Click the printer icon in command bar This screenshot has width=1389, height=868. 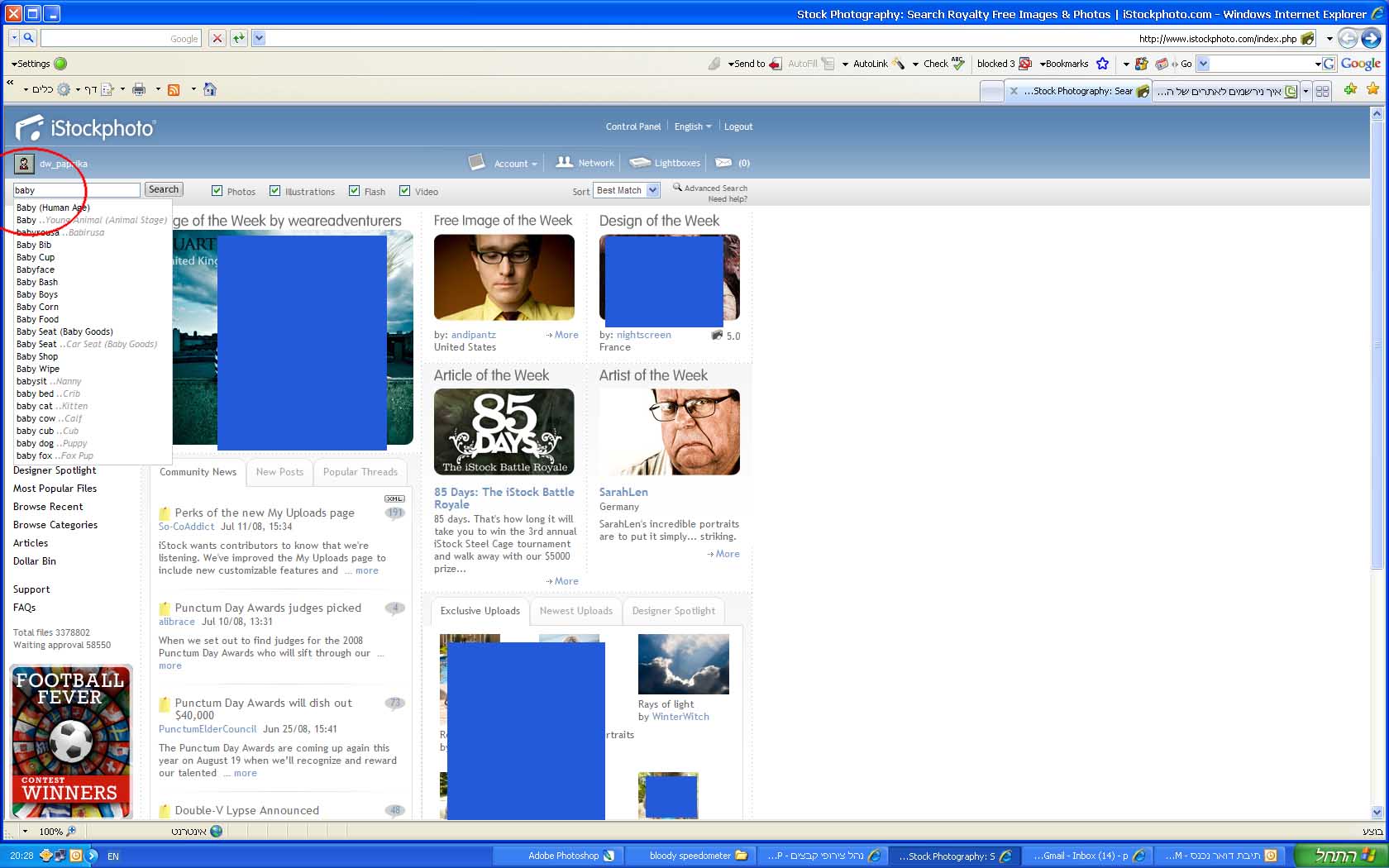[x=139, y=89]
